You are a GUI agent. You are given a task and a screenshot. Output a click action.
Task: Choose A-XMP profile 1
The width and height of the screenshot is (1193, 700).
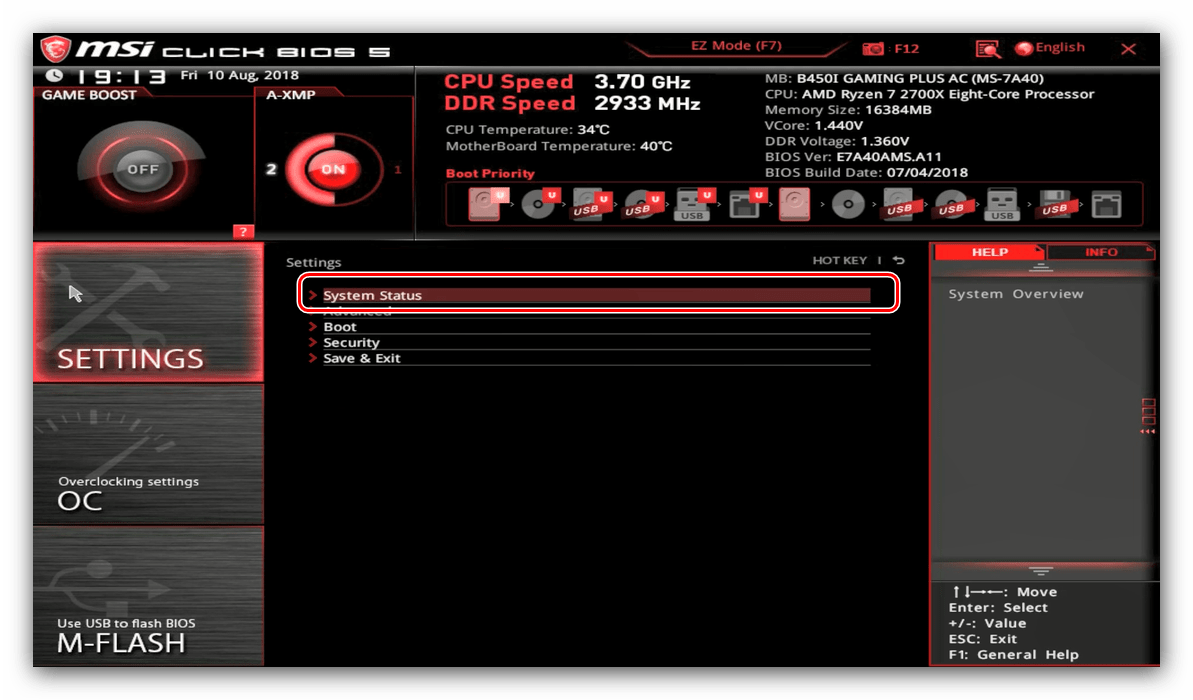coord(397,169)
